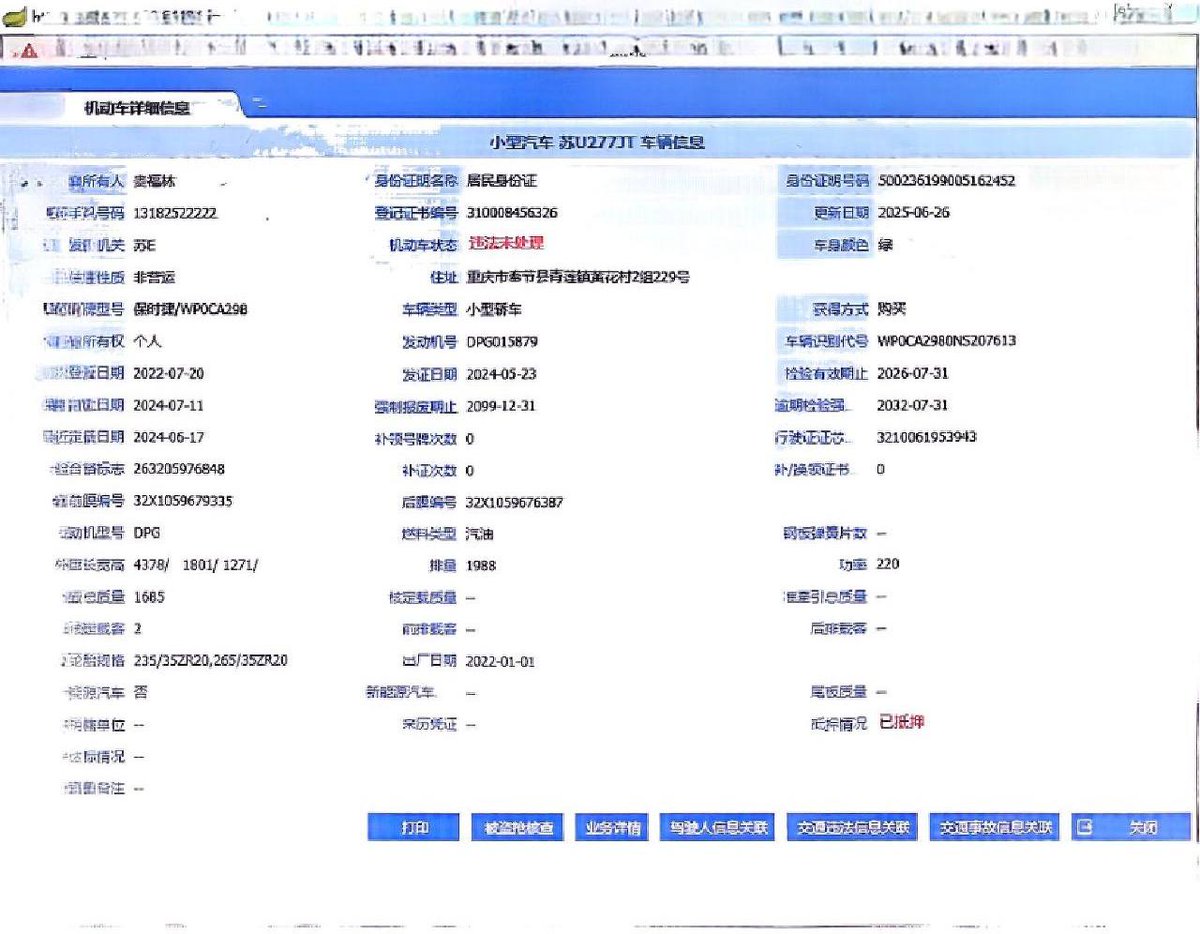
Task: Click the exit icon on 关闭 button
Action: point(1085,828)
